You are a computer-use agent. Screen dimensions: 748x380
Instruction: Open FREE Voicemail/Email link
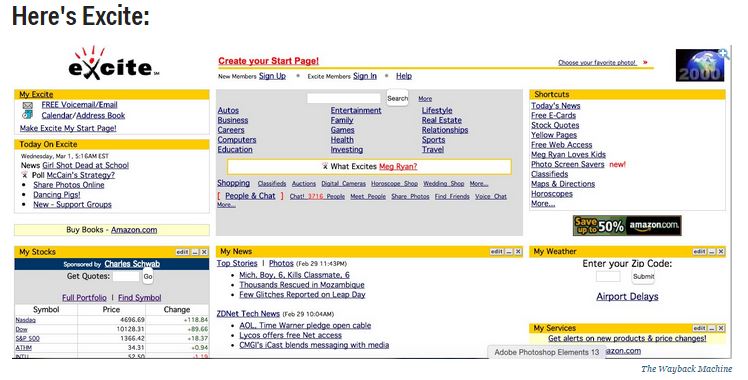tap(79, 105)
